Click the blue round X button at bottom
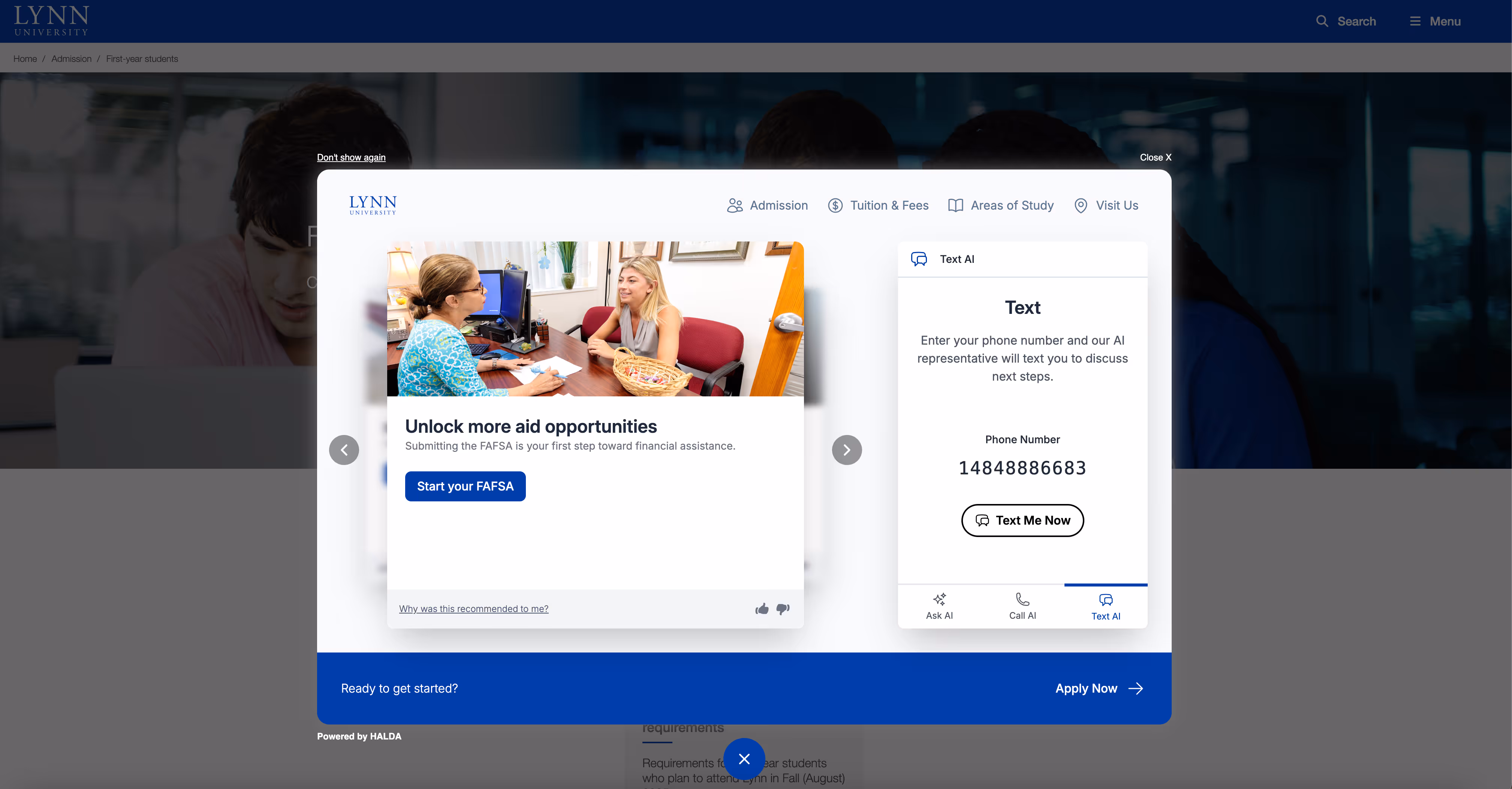The height and width of the screenshot is (789, 1512). 744,759
